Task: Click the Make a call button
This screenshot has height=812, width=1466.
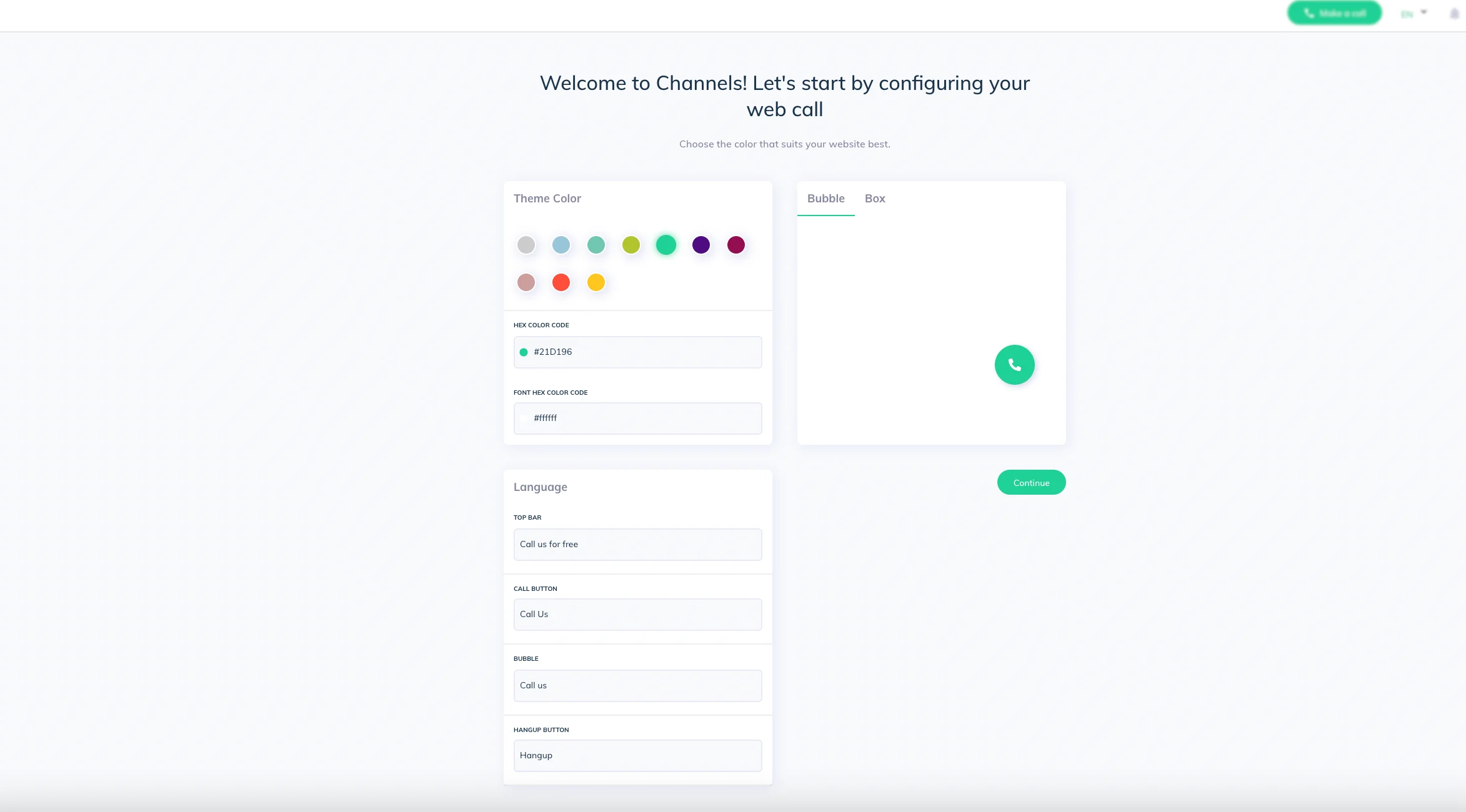Action: tap(1334, 13)
